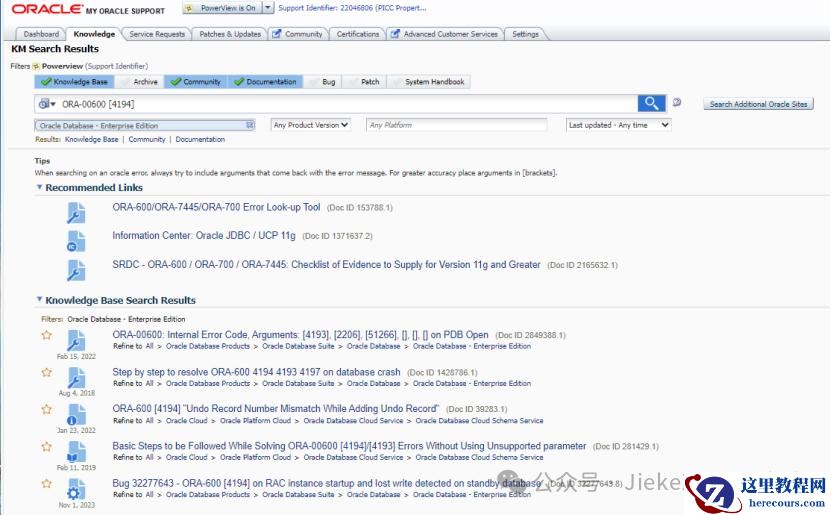Favorite the ORA-00600 PDB Open result star

(x=47, y=335)
